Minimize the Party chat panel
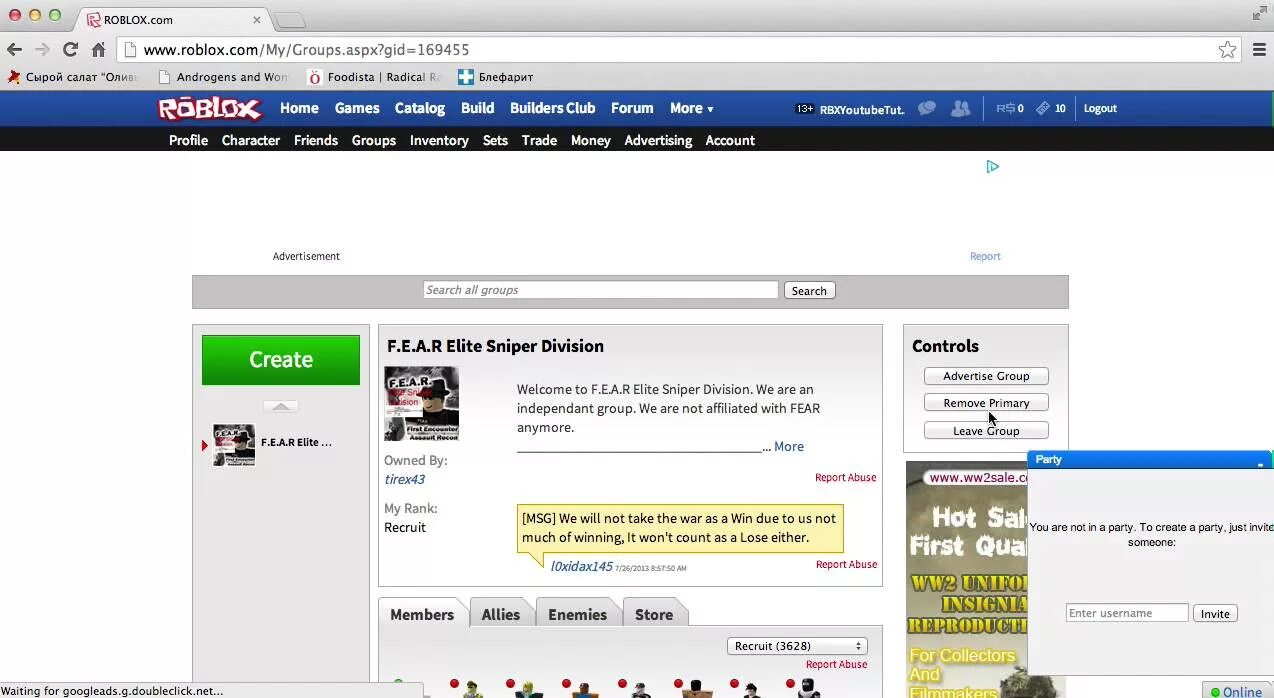 tap(1260, 462)
